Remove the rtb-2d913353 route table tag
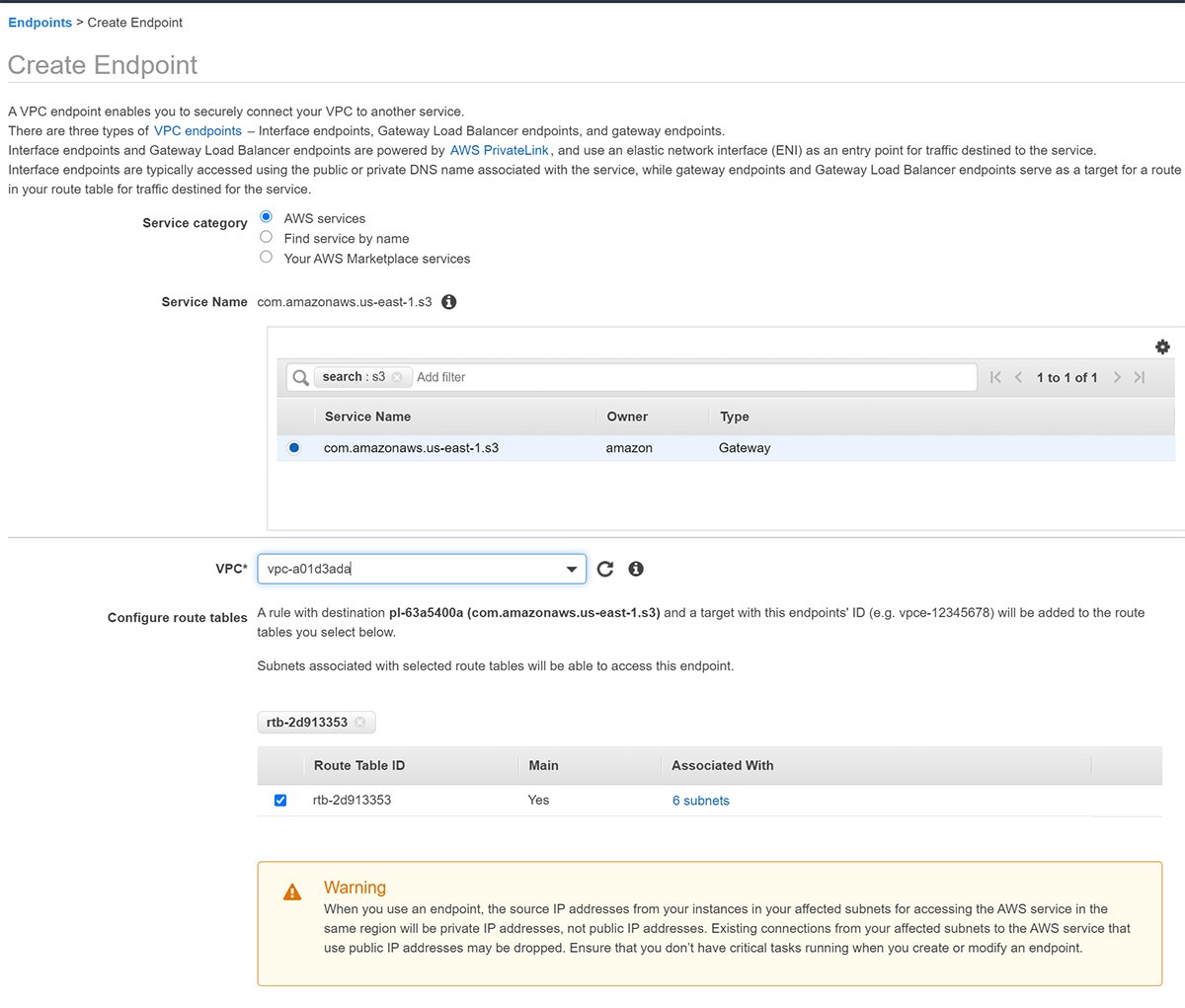Screen dimensions: 1185x1008 point(360,723)
